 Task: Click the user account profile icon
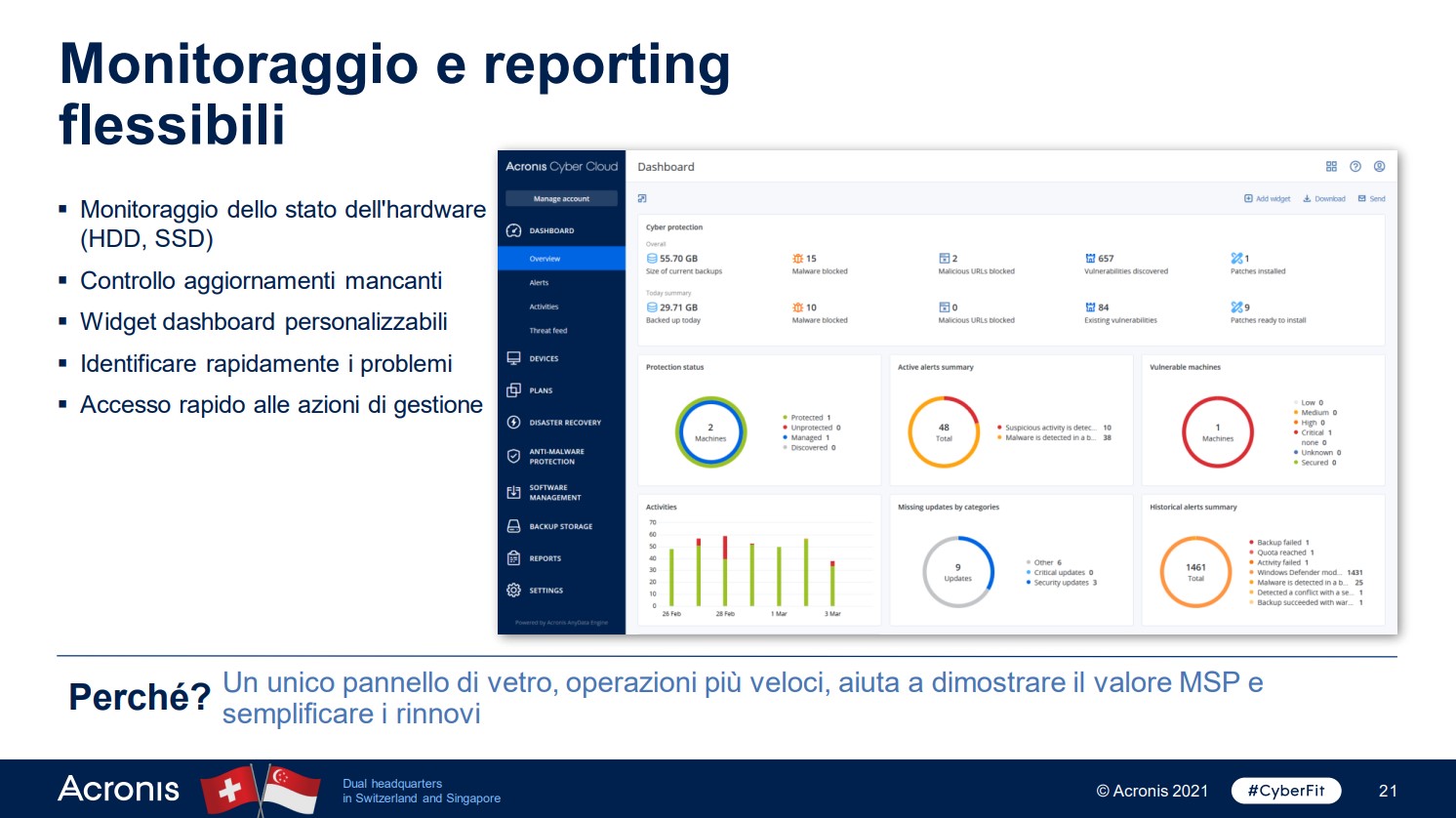1379,167
